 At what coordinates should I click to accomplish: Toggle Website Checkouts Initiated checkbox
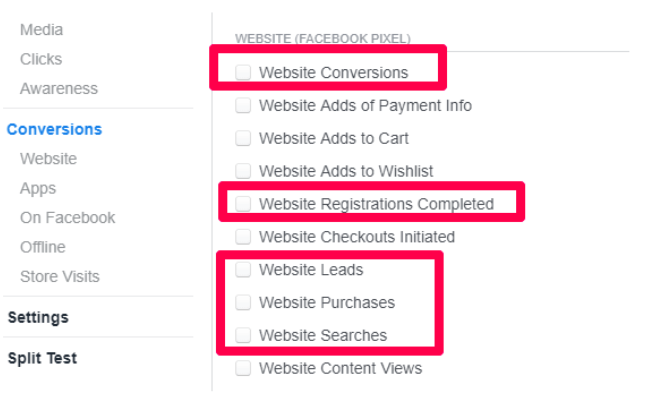pyautogui.click(x=243, y=237)
